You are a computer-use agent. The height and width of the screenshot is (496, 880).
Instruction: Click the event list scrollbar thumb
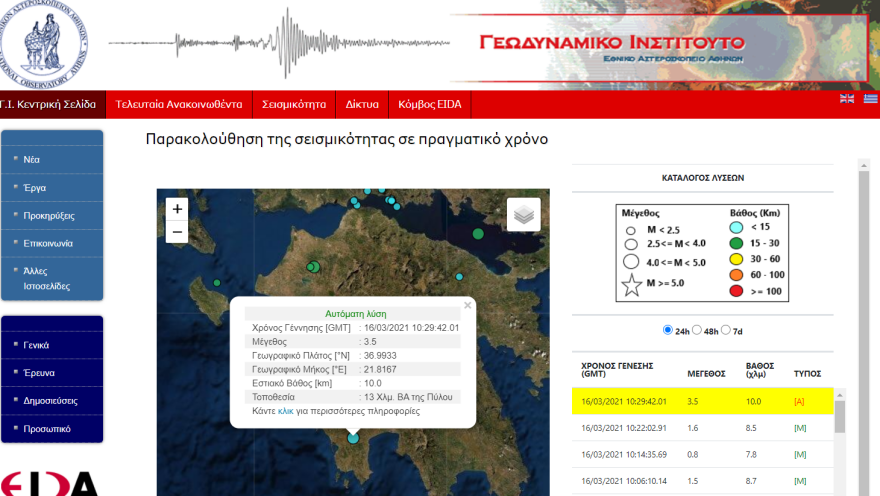click(840, 416)
